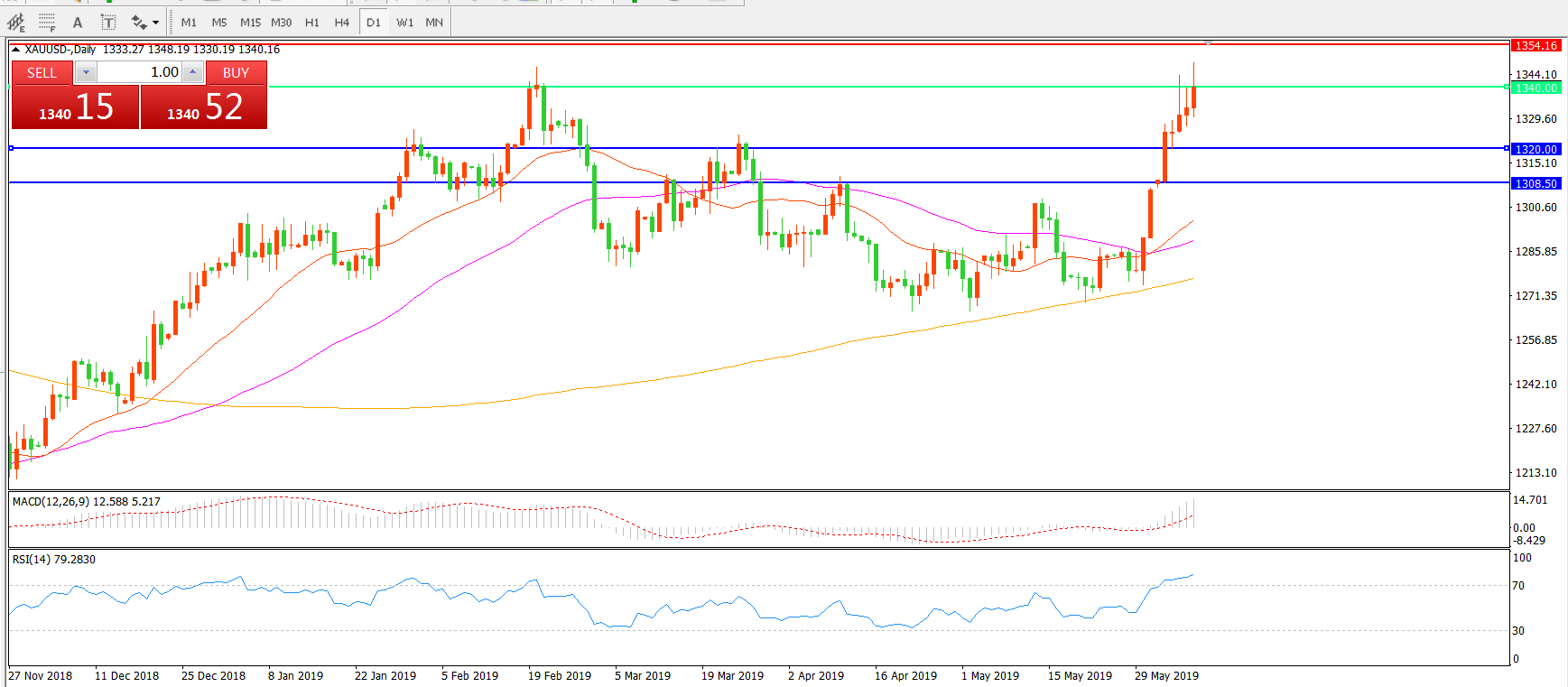The width and height of the screenshot is (1568, 687).
Task: Click the 5 Mar 2019 date label
Action: point(643,675)
